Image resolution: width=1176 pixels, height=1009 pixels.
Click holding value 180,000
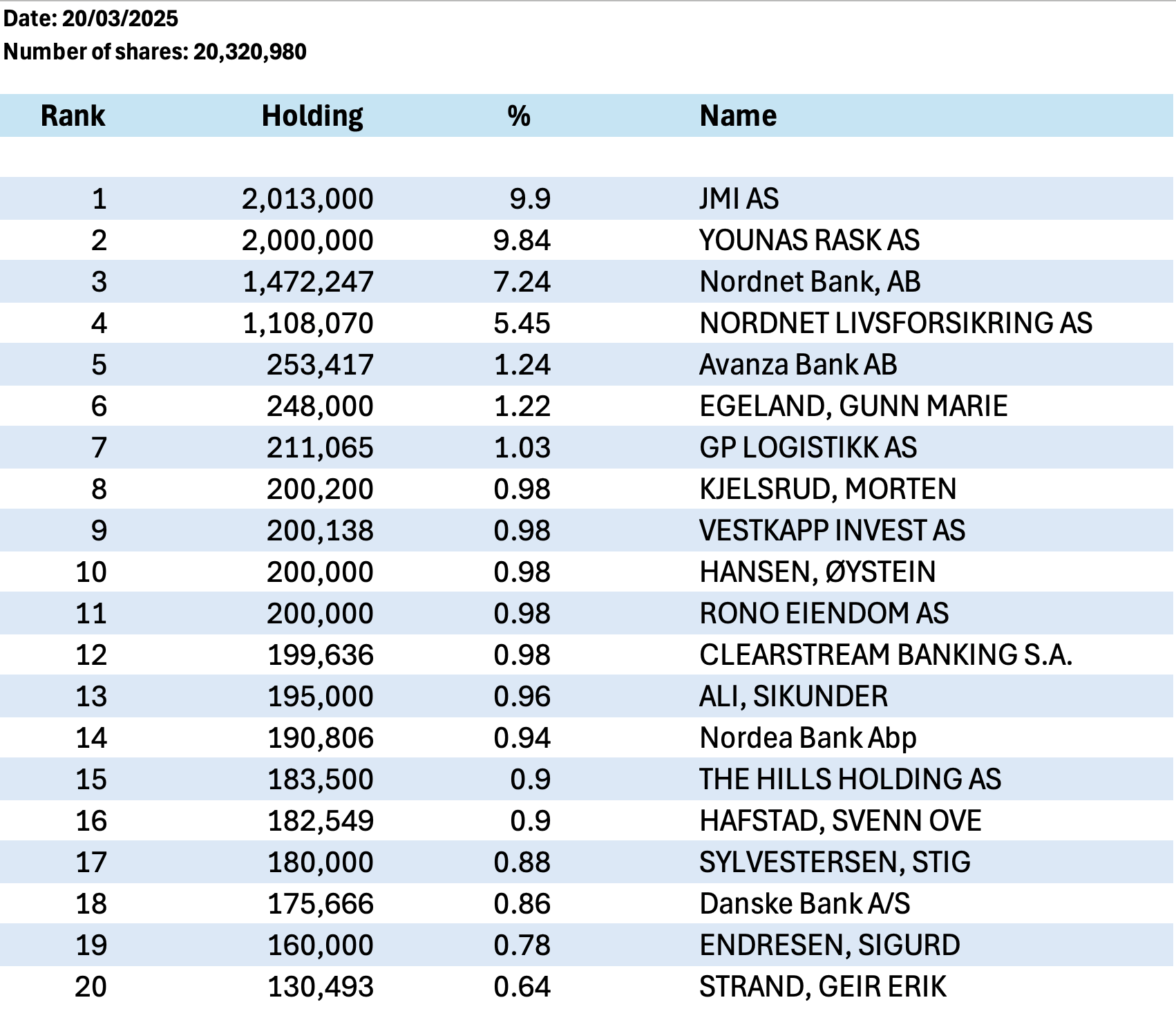pos(320,862)
